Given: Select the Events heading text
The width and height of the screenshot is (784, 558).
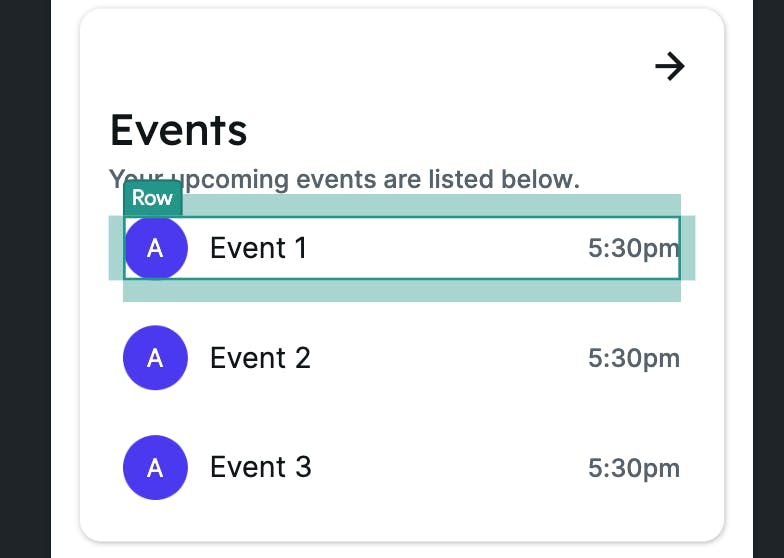Looking at the screenshot, I should 178,130.
